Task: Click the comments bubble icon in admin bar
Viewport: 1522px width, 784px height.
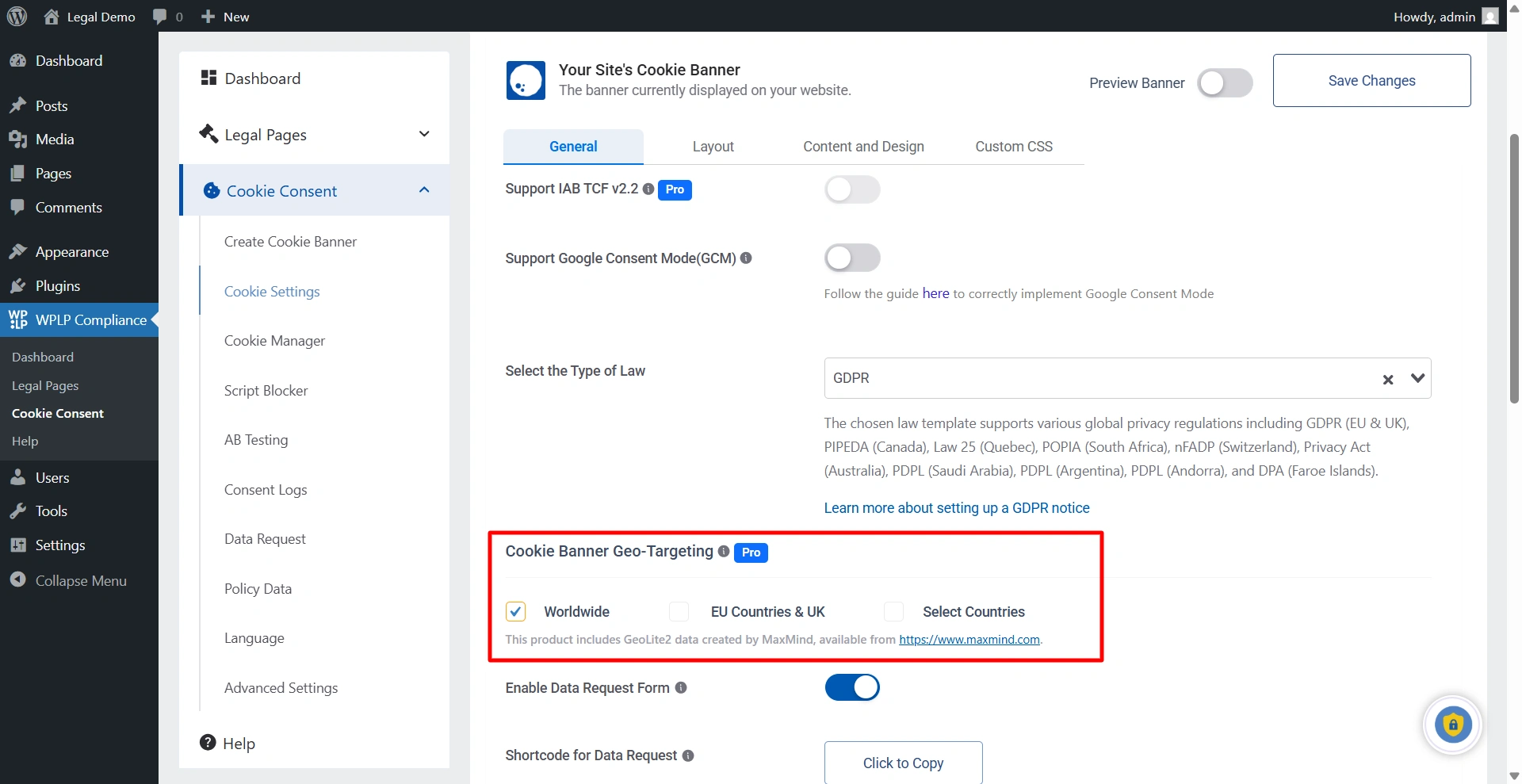Action: (x=160, y=17)
